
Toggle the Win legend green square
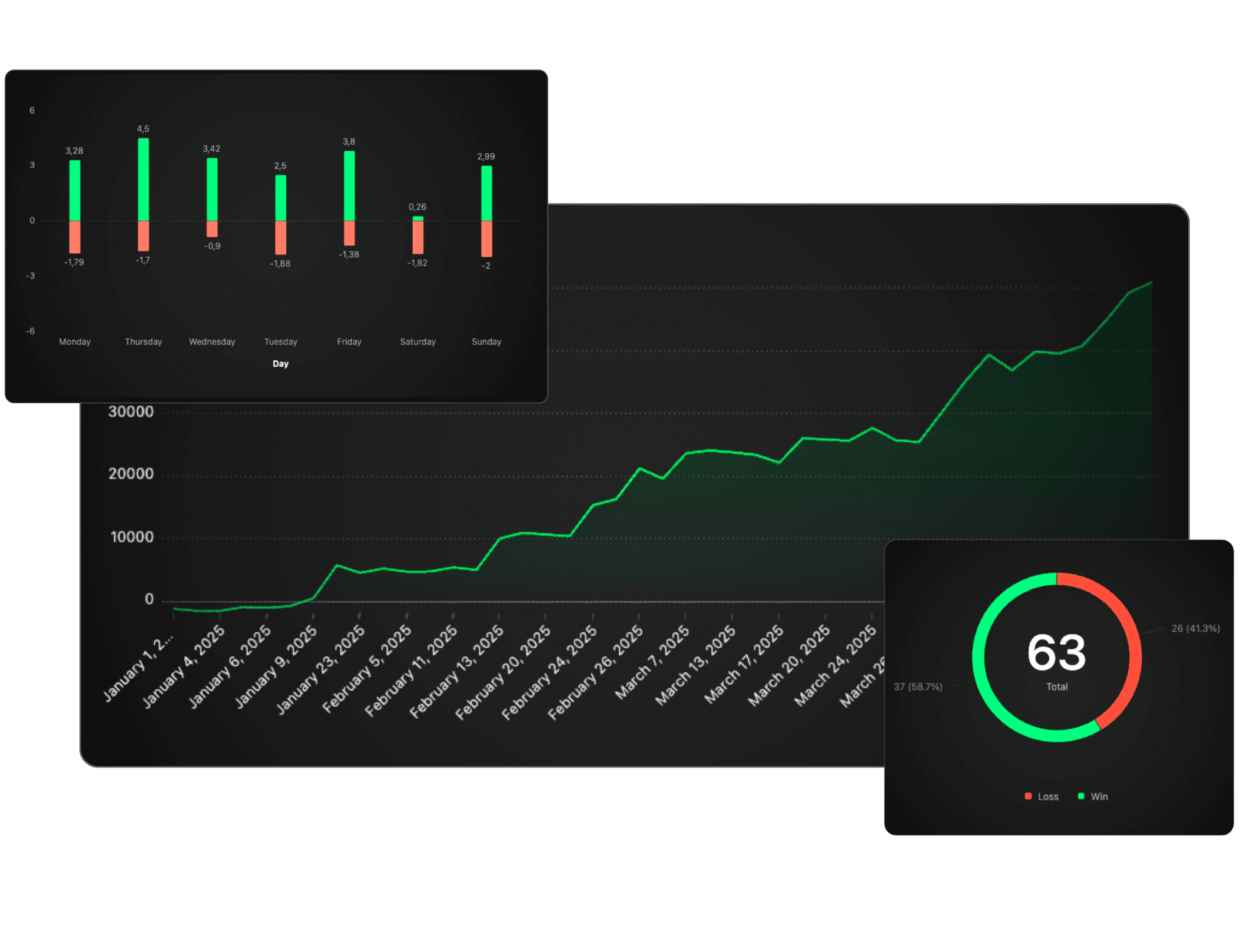[1081, 796]
